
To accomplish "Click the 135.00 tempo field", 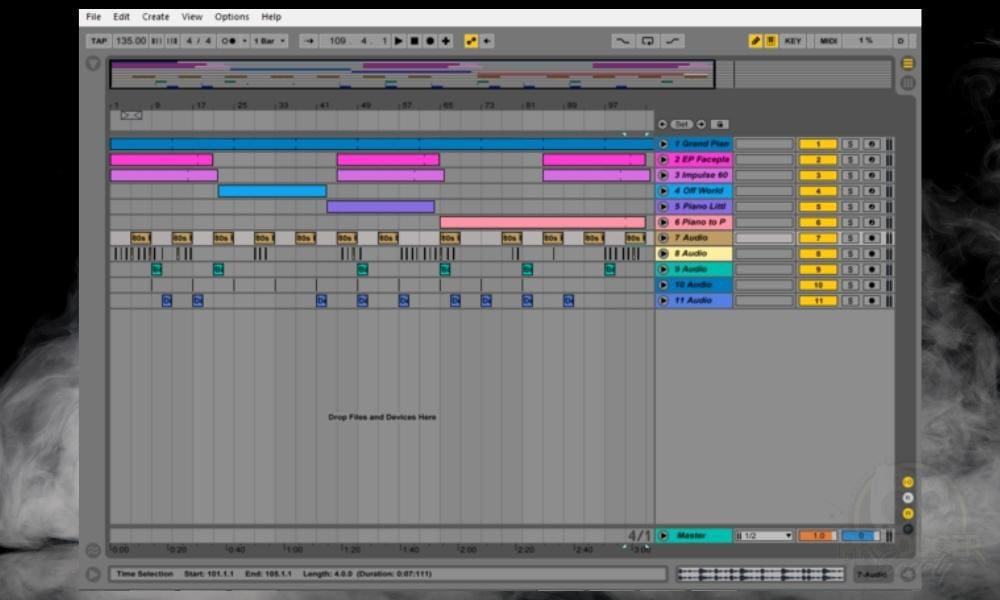I will pyautogui.click(x=131, y=41).
